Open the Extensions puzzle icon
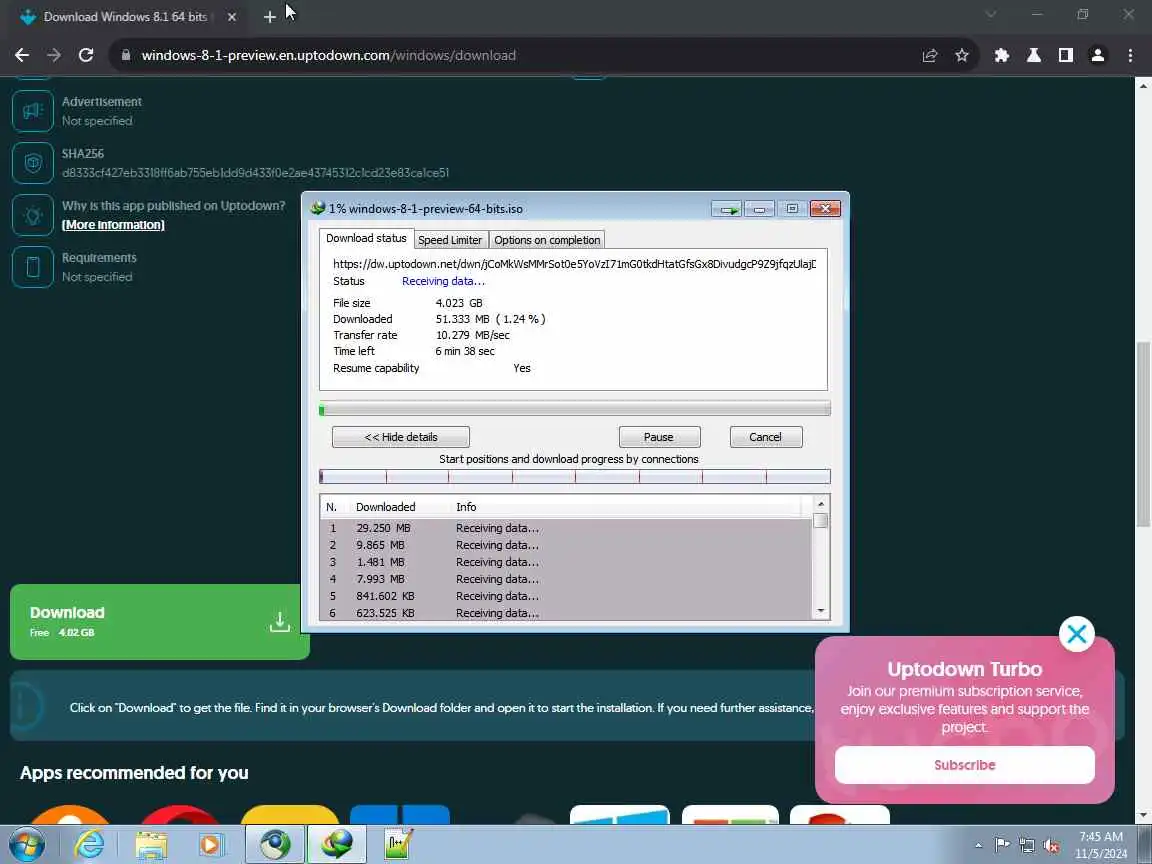Viewport: 1152px width, 864px height. click(1001, 55)
